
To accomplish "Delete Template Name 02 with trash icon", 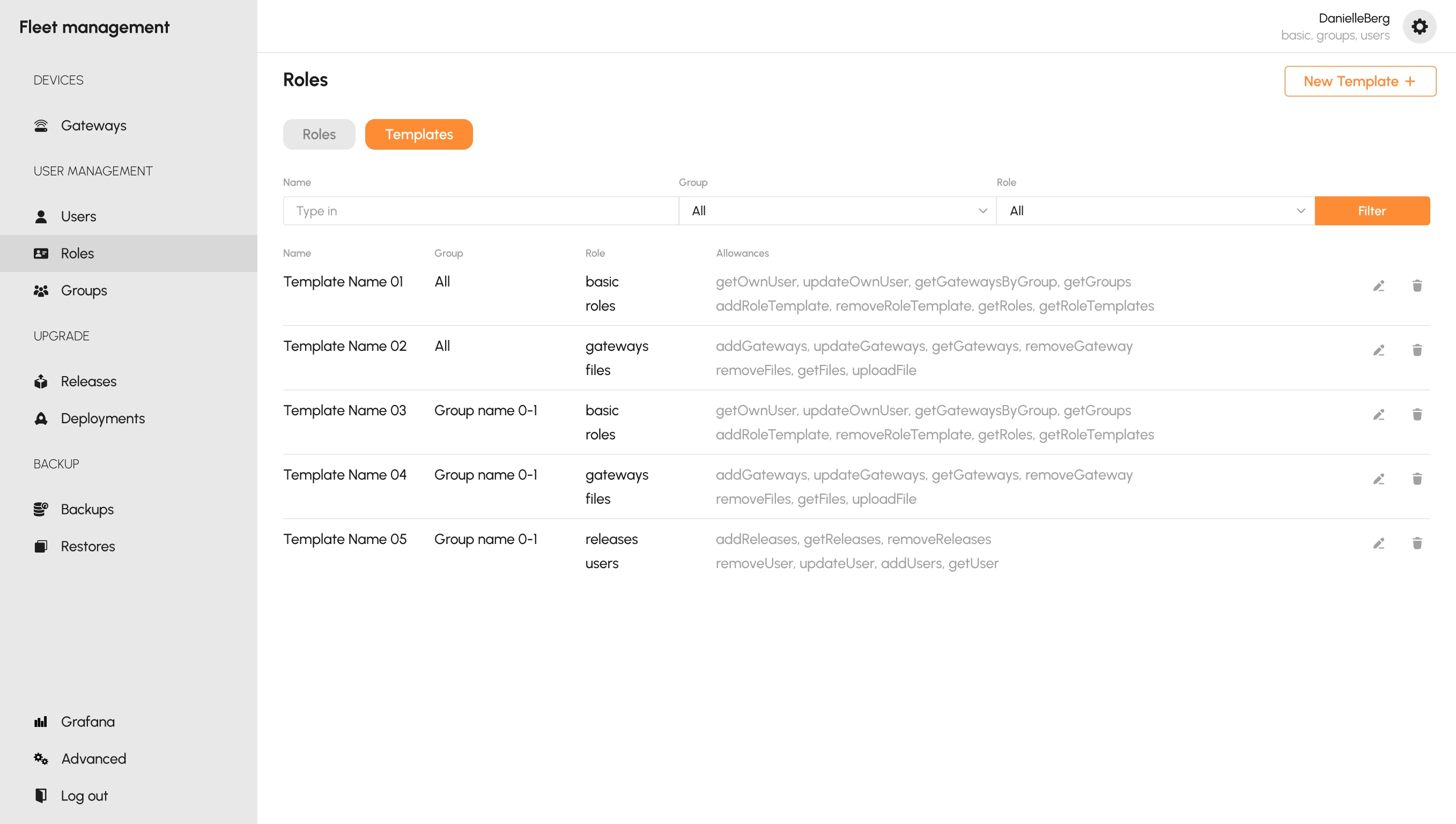I will point(1417,350).
